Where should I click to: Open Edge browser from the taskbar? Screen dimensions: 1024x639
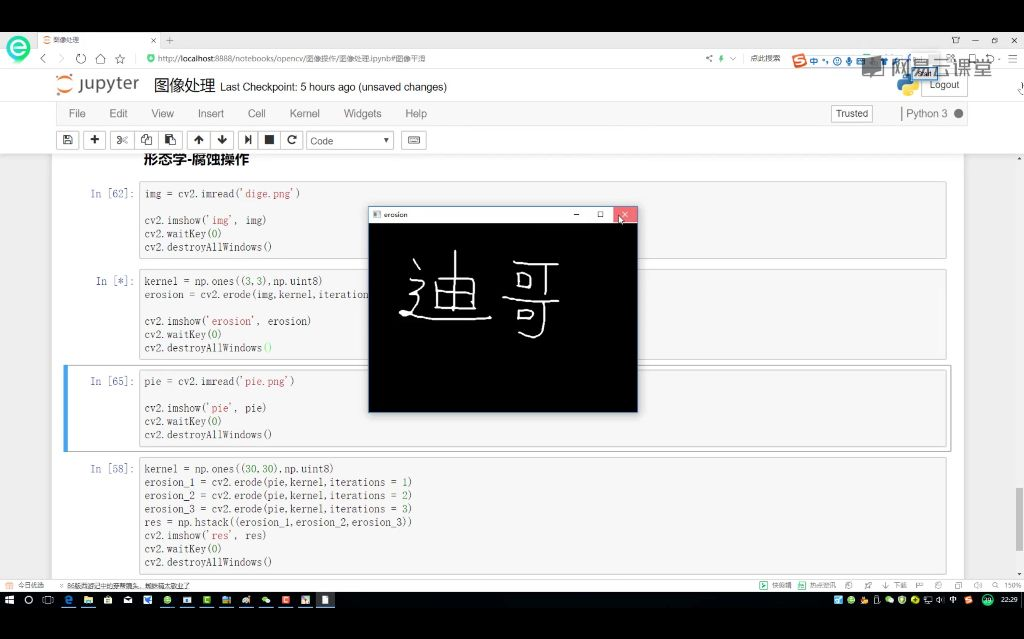[x=68, y=600]
